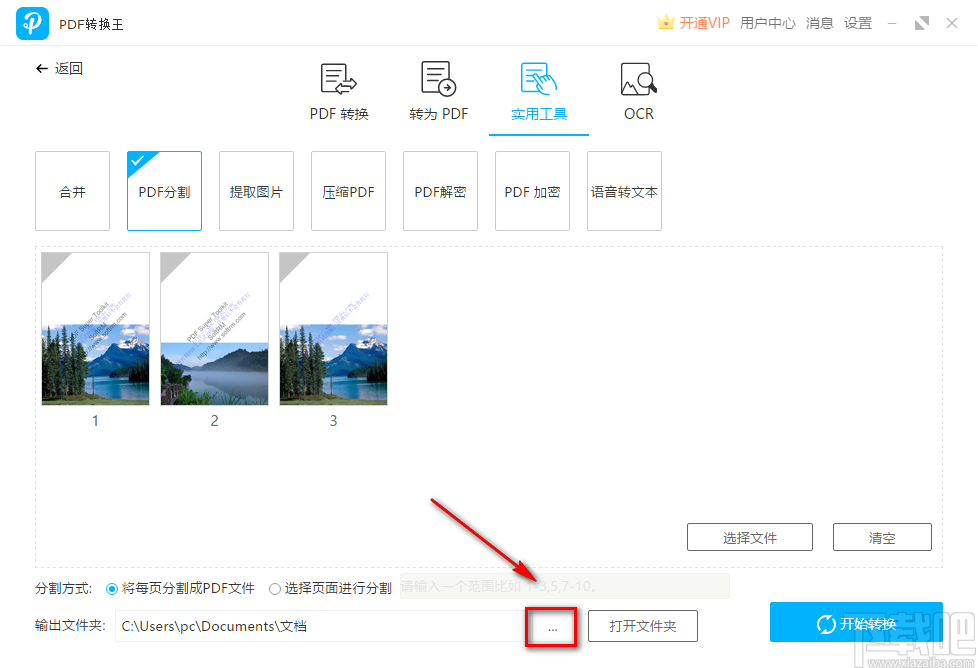Click 选择文件 to add files

(x=749, y=537)
